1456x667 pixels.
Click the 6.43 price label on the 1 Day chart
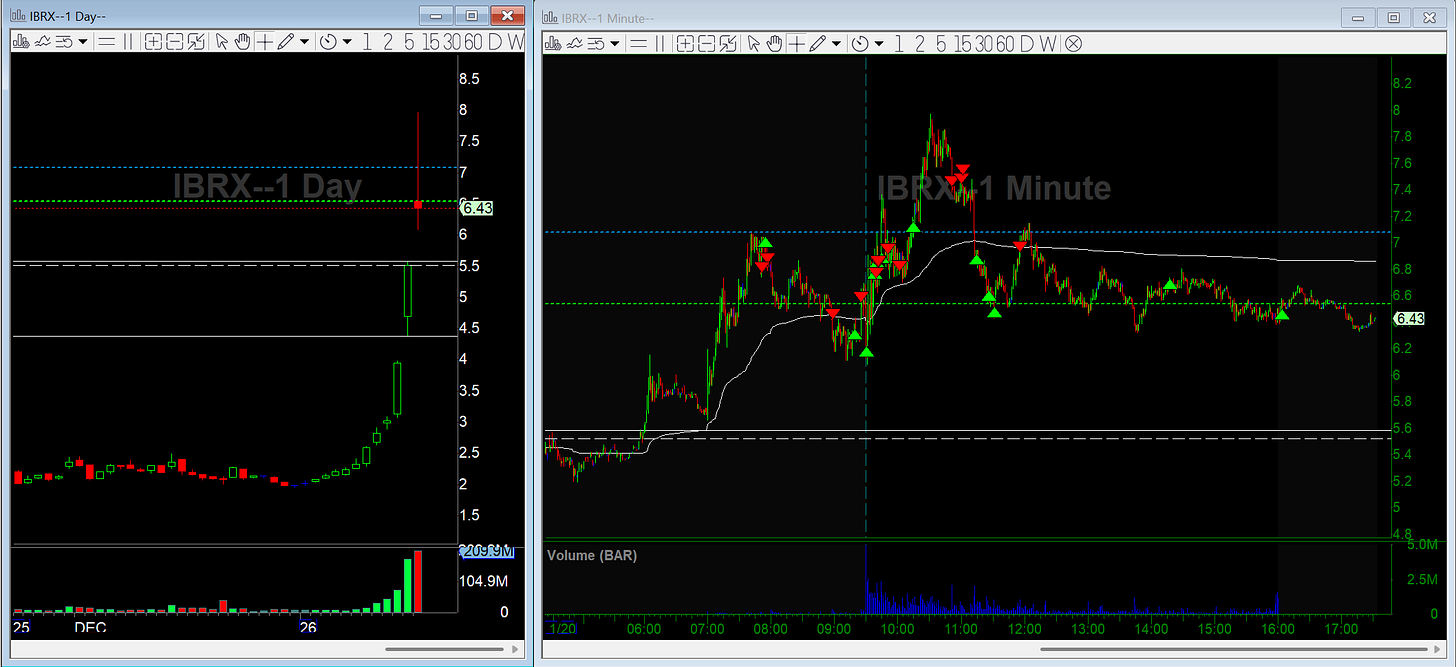tap(476, 208)
